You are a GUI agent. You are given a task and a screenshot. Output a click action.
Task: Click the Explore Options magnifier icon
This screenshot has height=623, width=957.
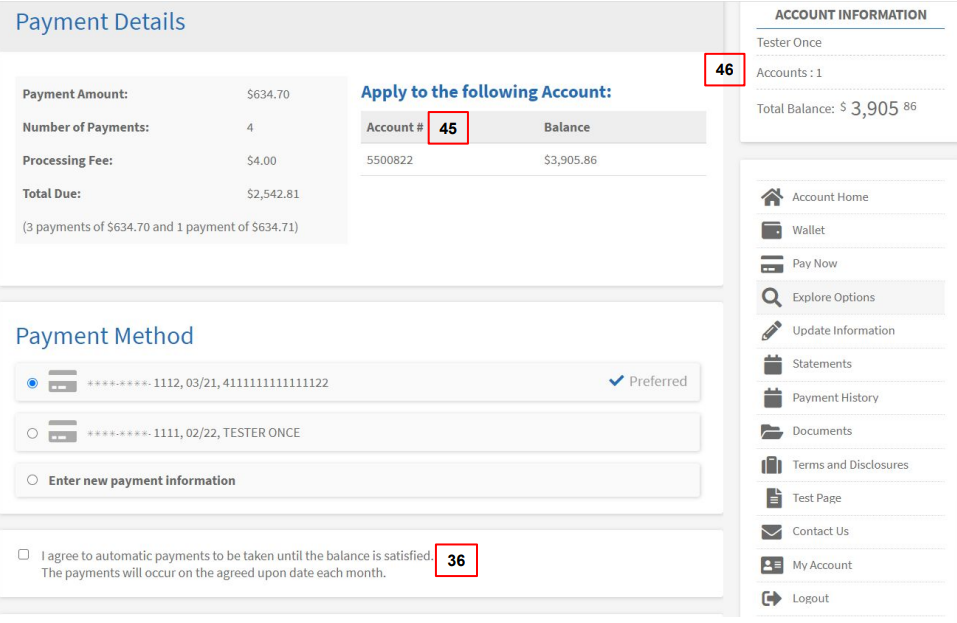point(771,297)
